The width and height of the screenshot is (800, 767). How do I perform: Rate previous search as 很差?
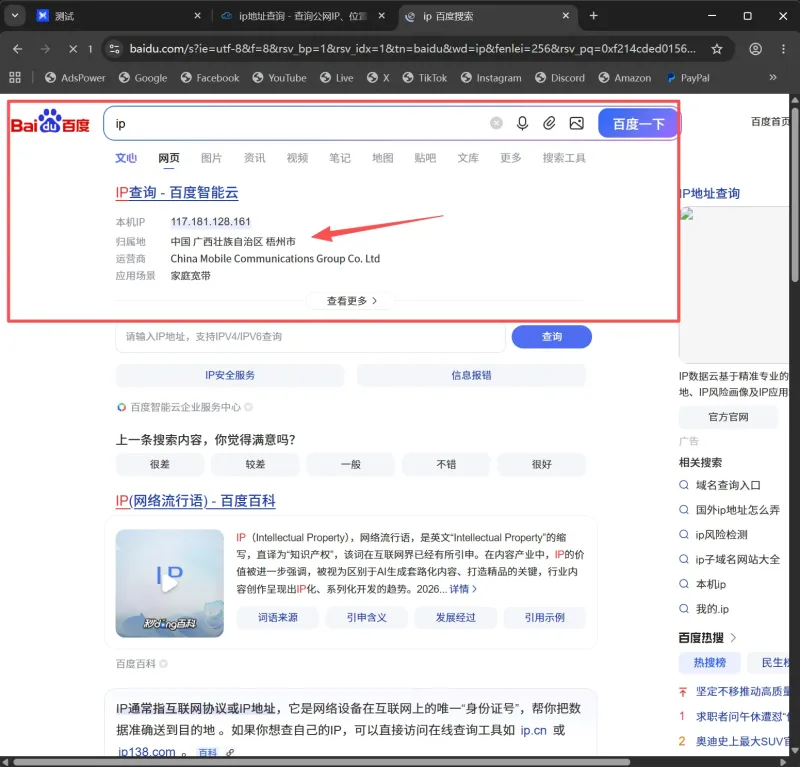tap(160, 464)
